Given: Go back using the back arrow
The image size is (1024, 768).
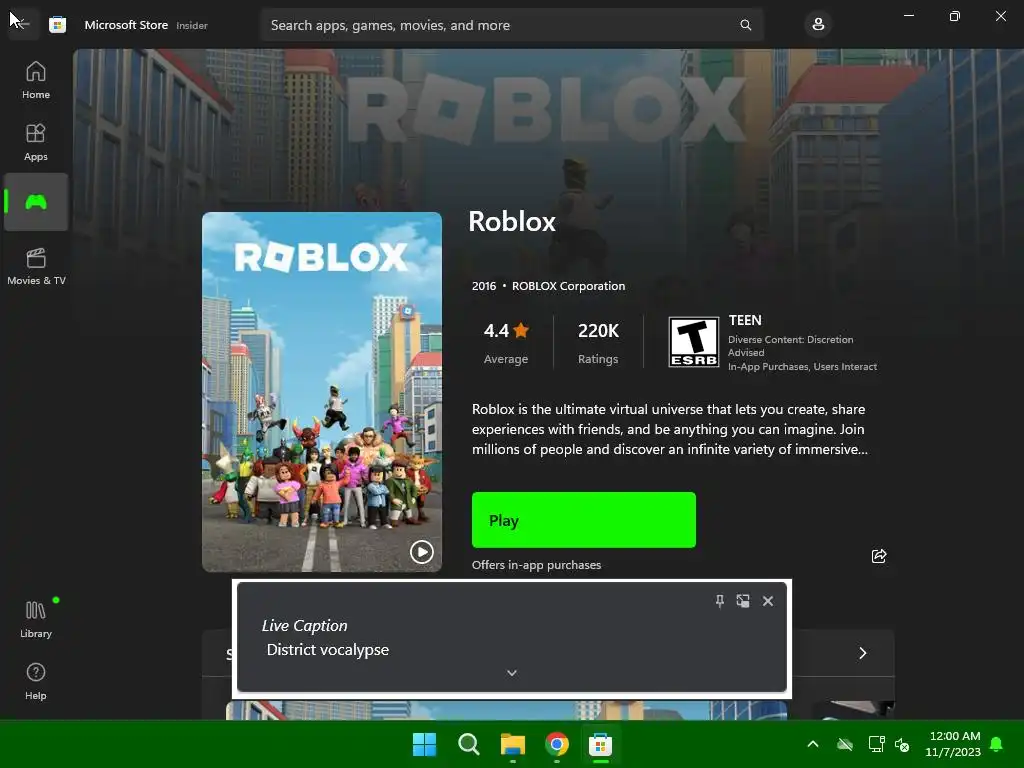Looking at the screenshot, I should 22,24.
